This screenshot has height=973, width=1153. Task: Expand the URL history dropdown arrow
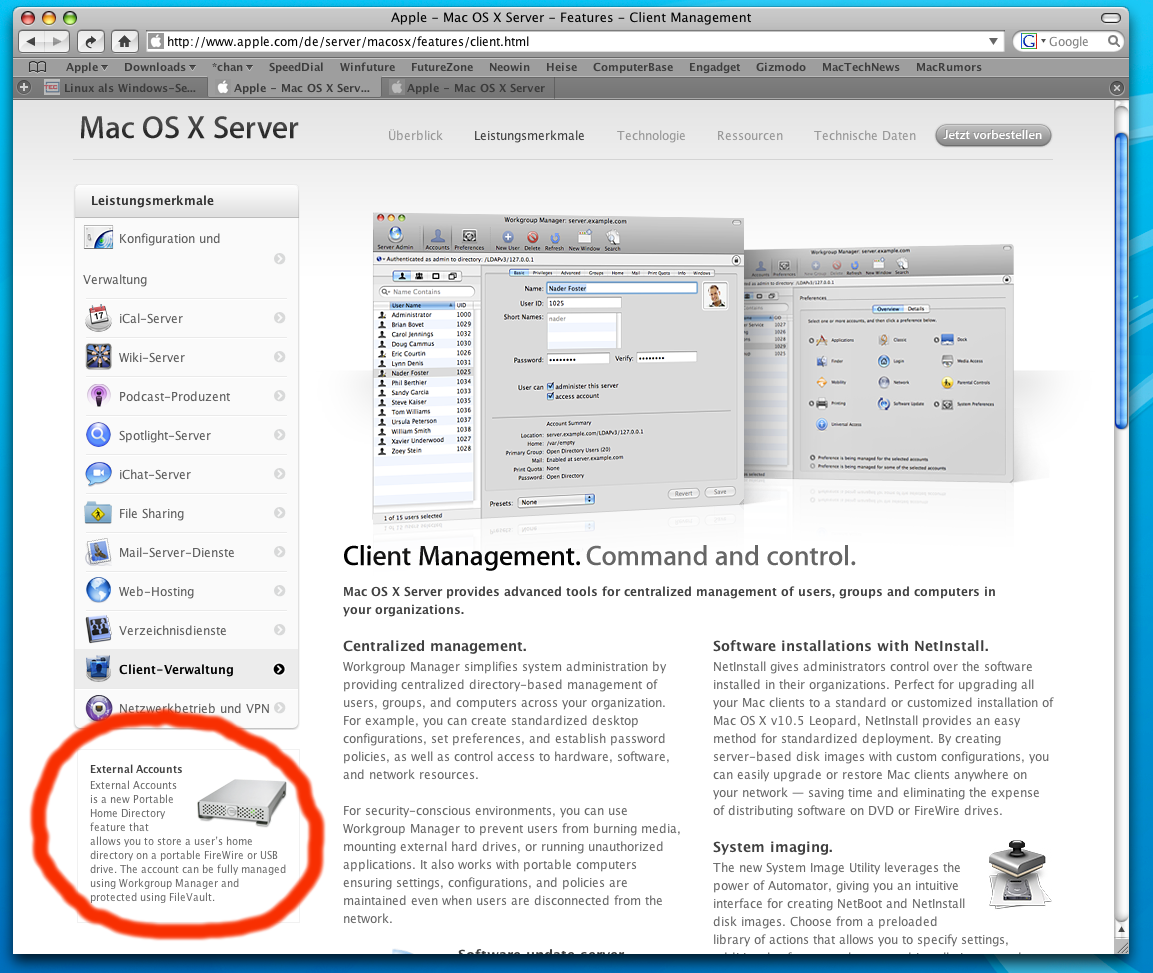coord(993,42)
